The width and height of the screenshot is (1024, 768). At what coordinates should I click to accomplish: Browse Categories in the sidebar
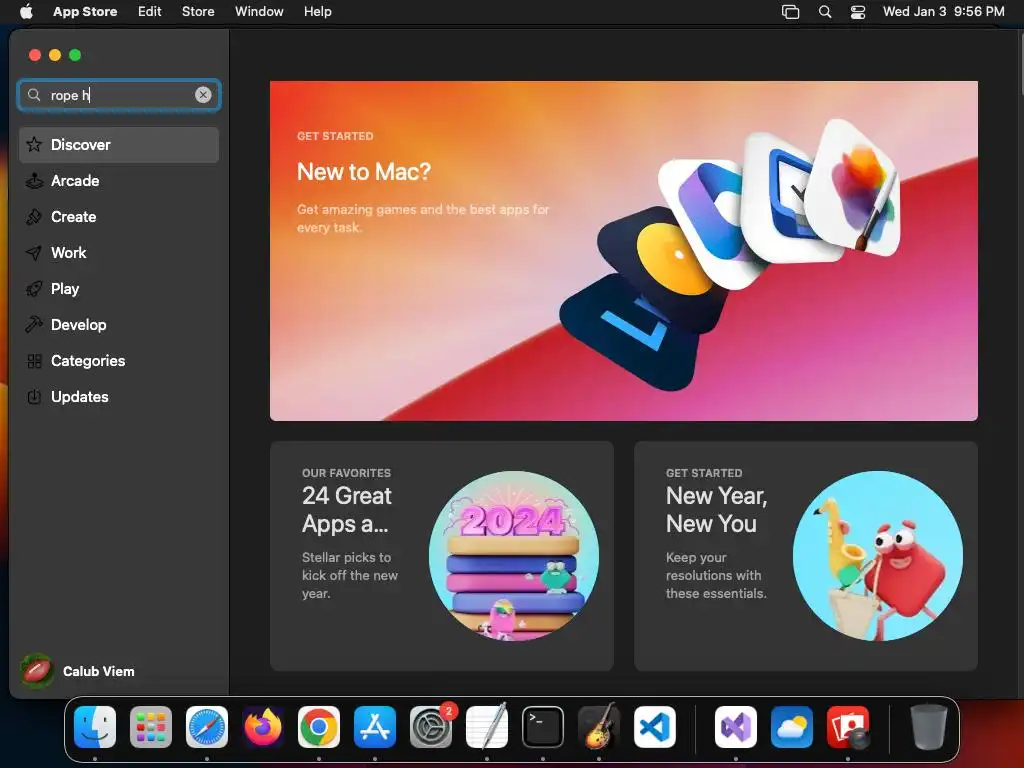pyautogui.click(x=119, y=360)
